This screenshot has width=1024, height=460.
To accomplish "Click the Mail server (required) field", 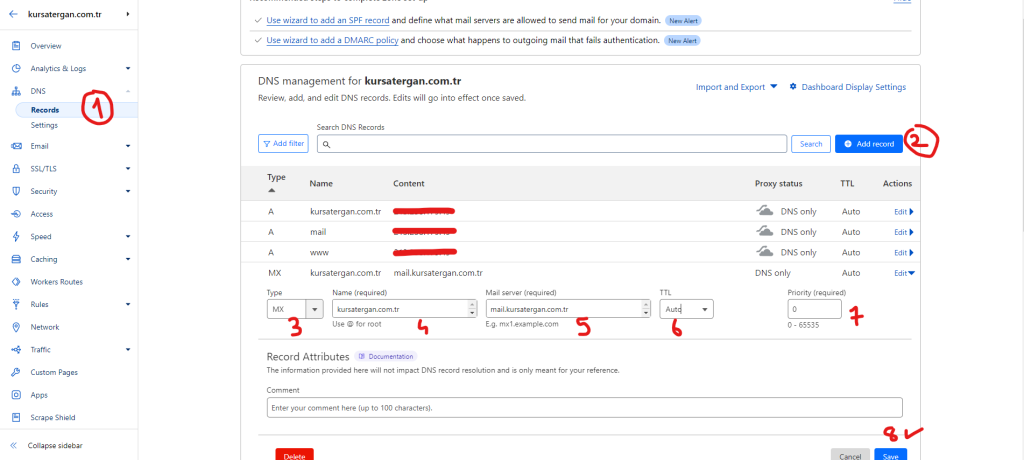I will 568,309.
